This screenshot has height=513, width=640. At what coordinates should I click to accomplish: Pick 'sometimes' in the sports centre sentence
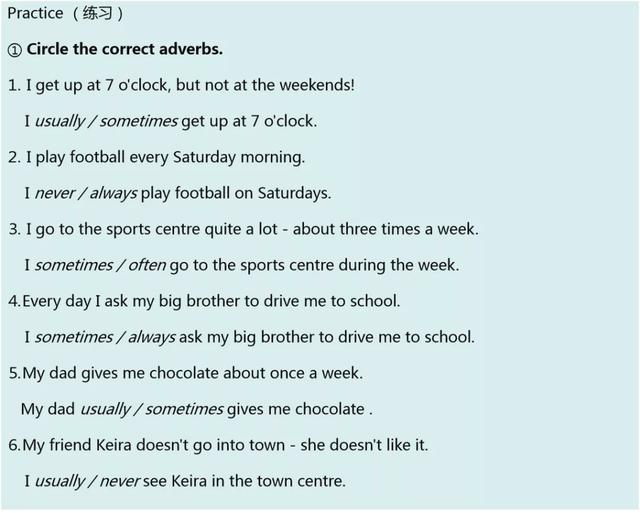[x=74, y=265]
